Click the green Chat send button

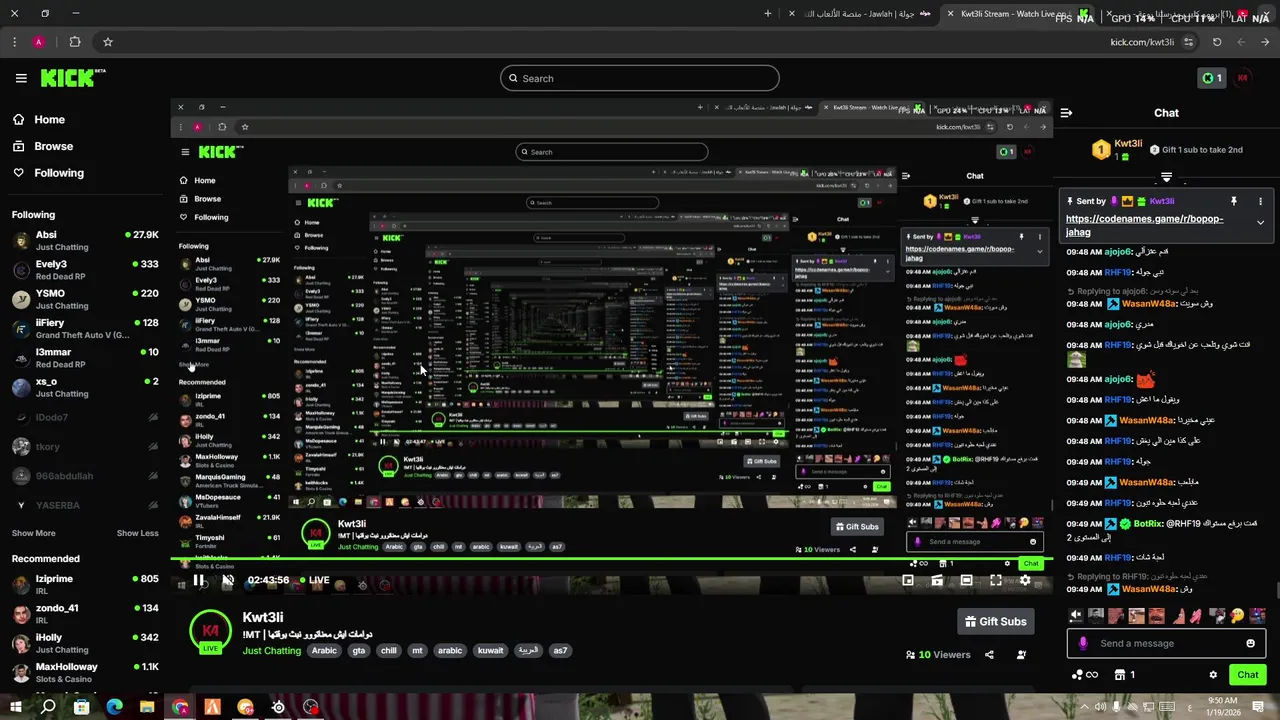point(1247,675)
